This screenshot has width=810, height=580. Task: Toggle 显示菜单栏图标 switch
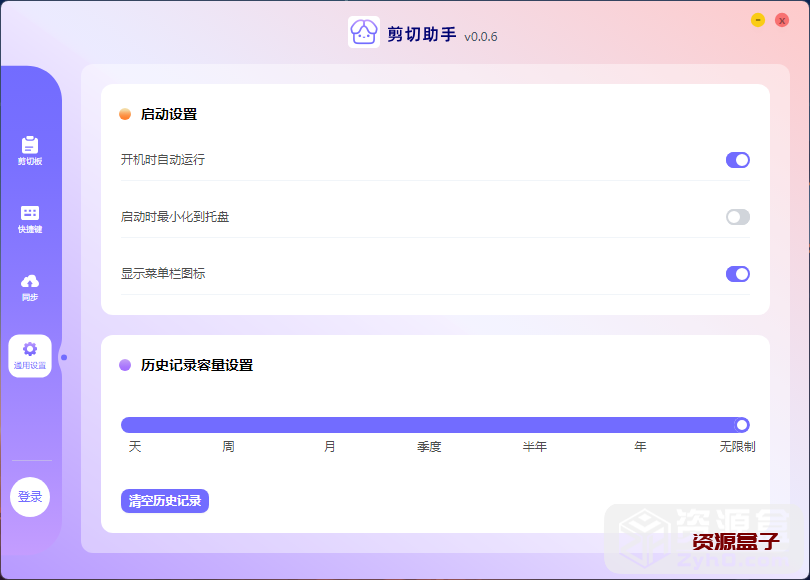[738, 274]
